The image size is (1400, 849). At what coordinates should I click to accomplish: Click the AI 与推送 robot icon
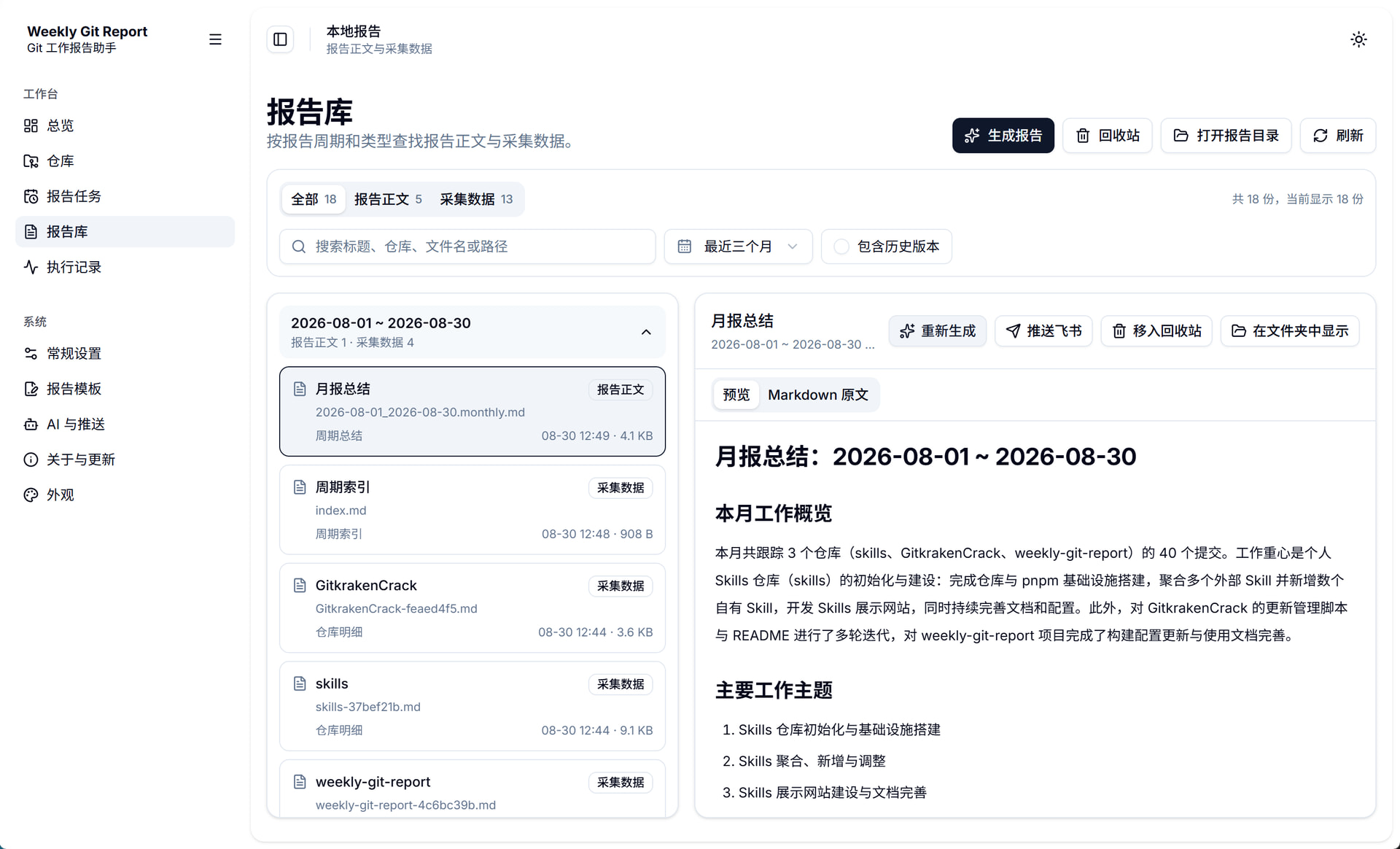[x=31, y=424]
